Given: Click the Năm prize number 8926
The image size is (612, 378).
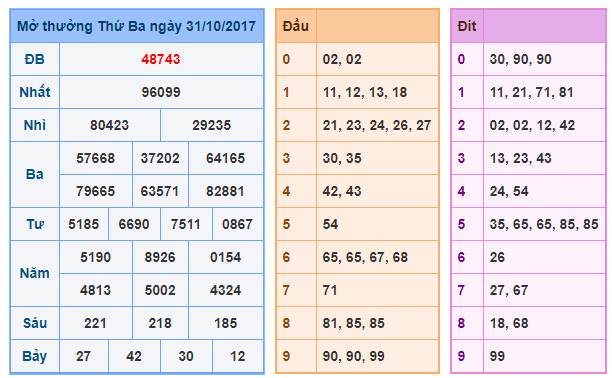Looking at the screenshot, I should click(160, 257).
